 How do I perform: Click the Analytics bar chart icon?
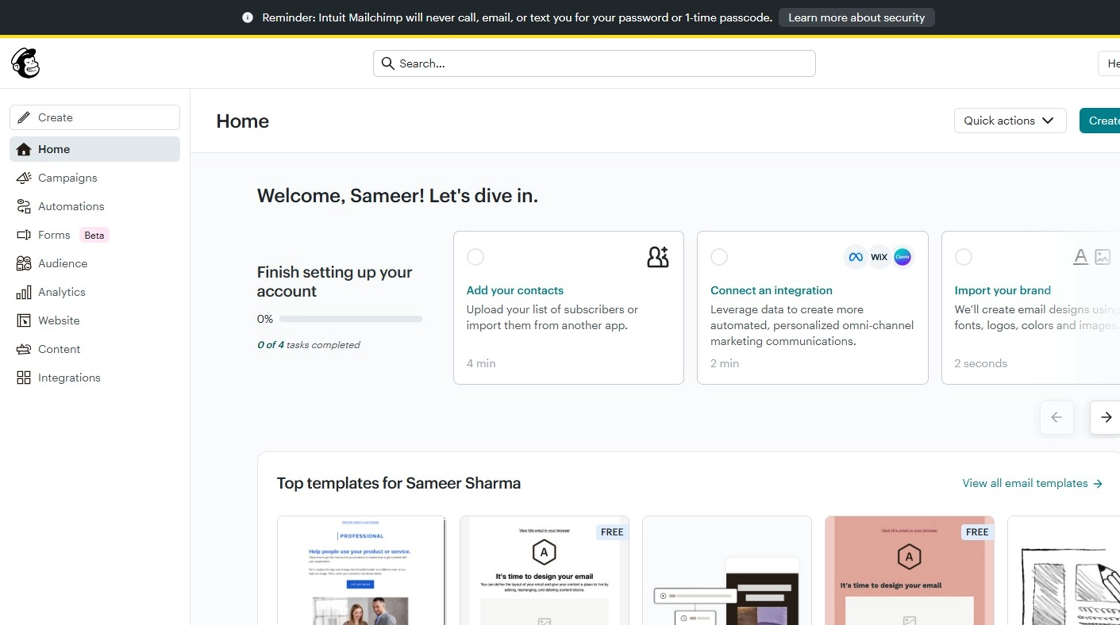coord(24,292)
